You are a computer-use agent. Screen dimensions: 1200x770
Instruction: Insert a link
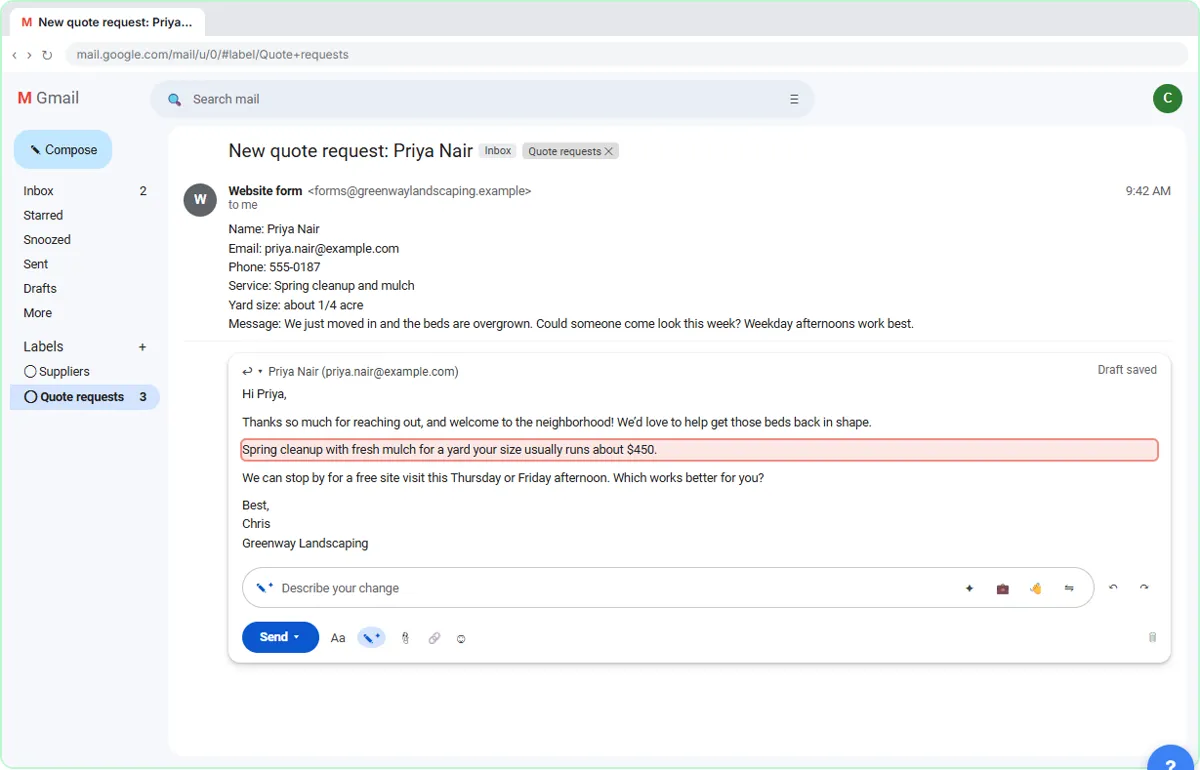tap(434, 638)
